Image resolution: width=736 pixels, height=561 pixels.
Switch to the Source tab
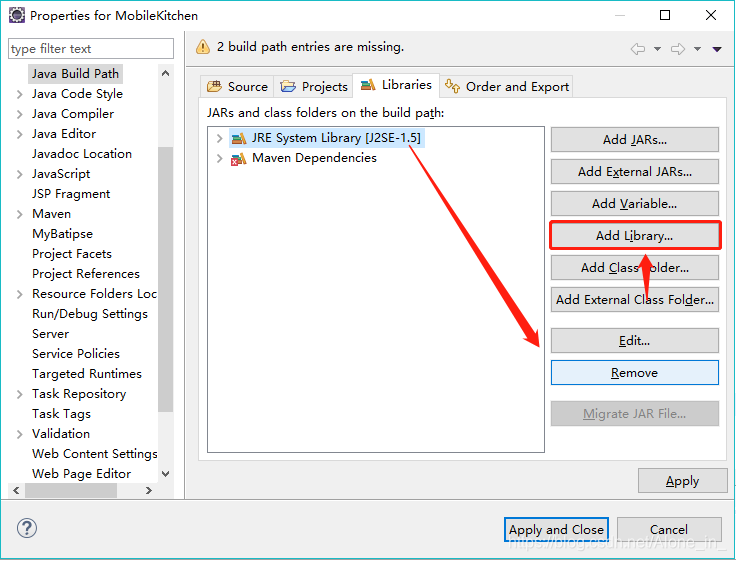pyautogui.click(x=237, y=86)
